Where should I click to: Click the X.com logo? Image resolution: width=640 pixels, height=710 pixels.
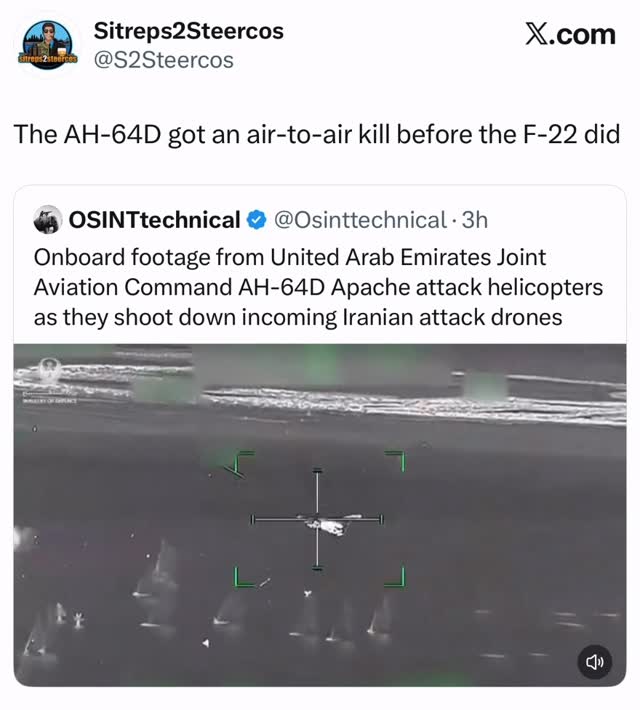[570, 34]
